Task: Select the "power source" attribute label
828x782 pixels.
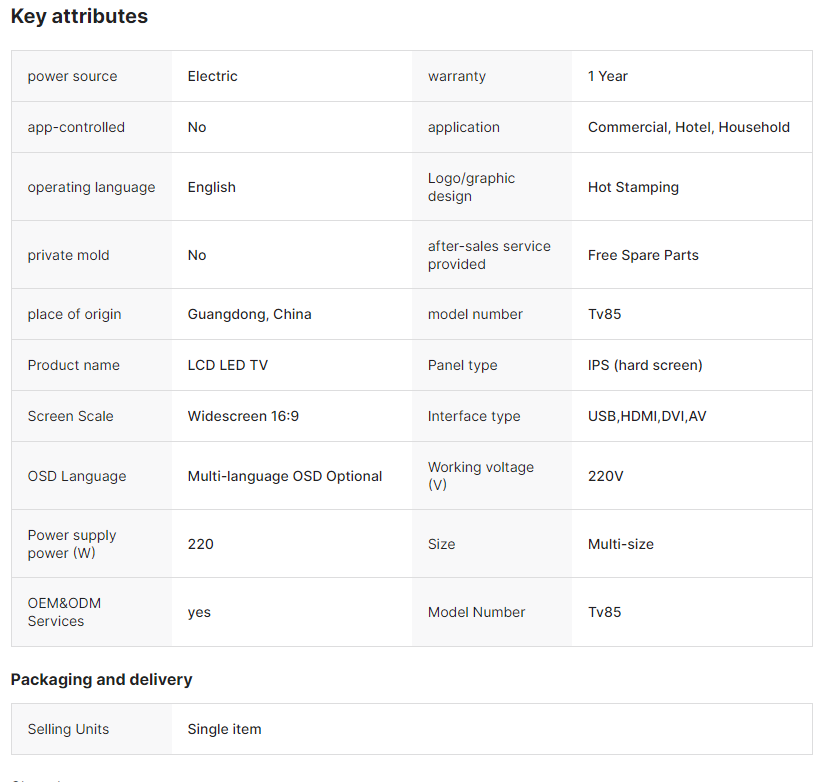Action: point(72,76)
